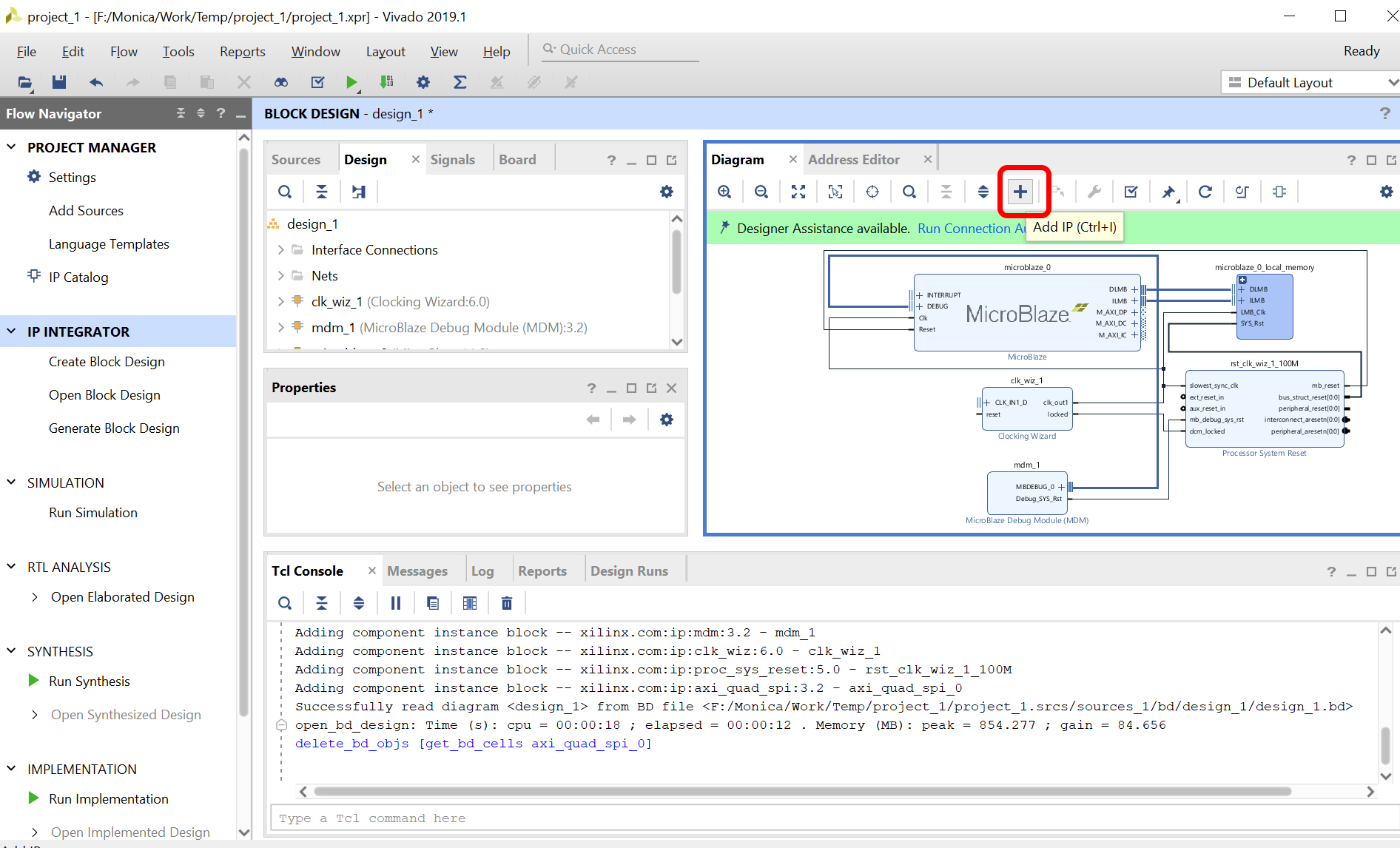Click the green Run play icon in main toolbar
This screenshot has width=1400, height=848.
click(351, 82)
